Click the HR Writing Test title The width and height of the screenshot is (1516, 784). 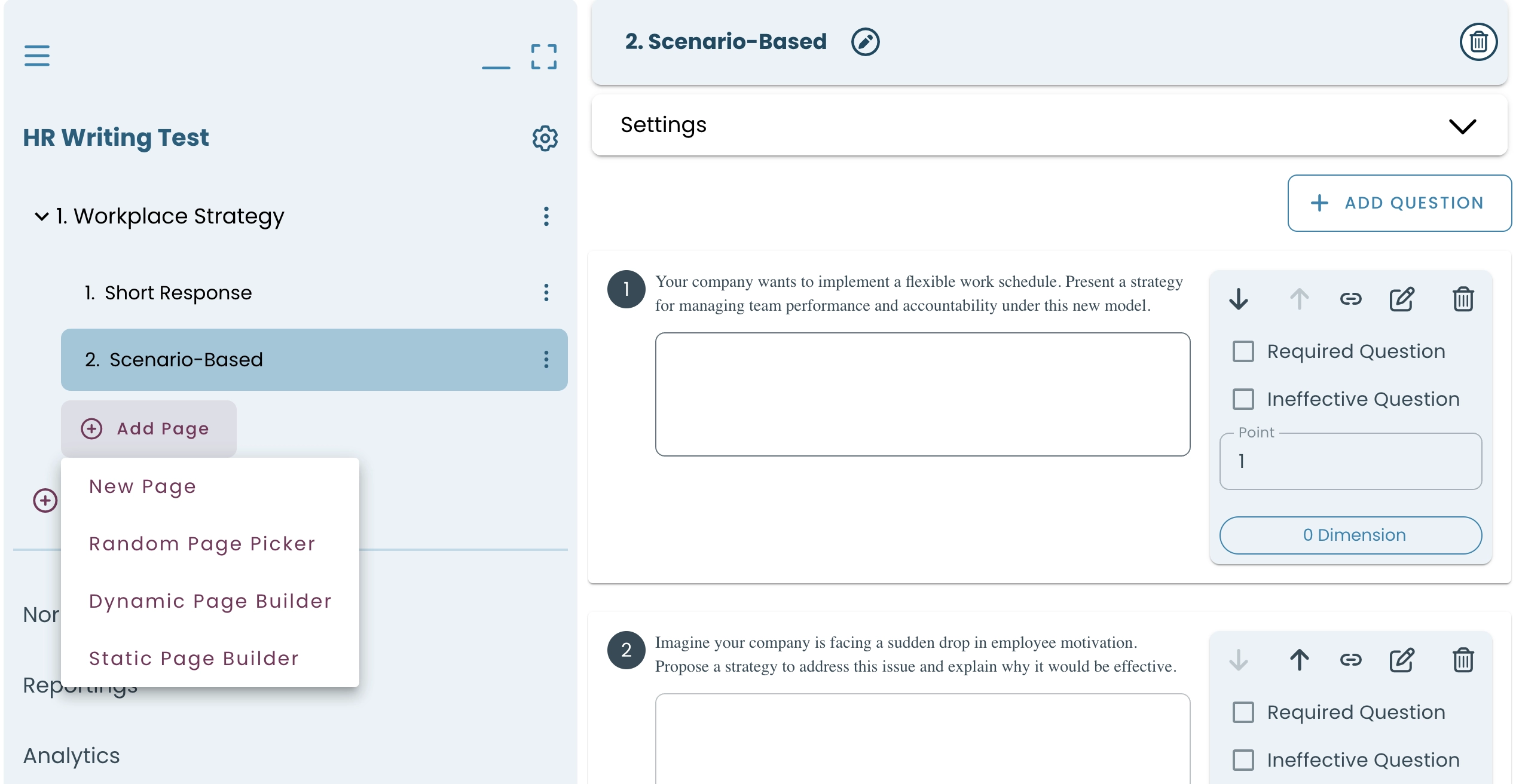click(x=116, y=138)
